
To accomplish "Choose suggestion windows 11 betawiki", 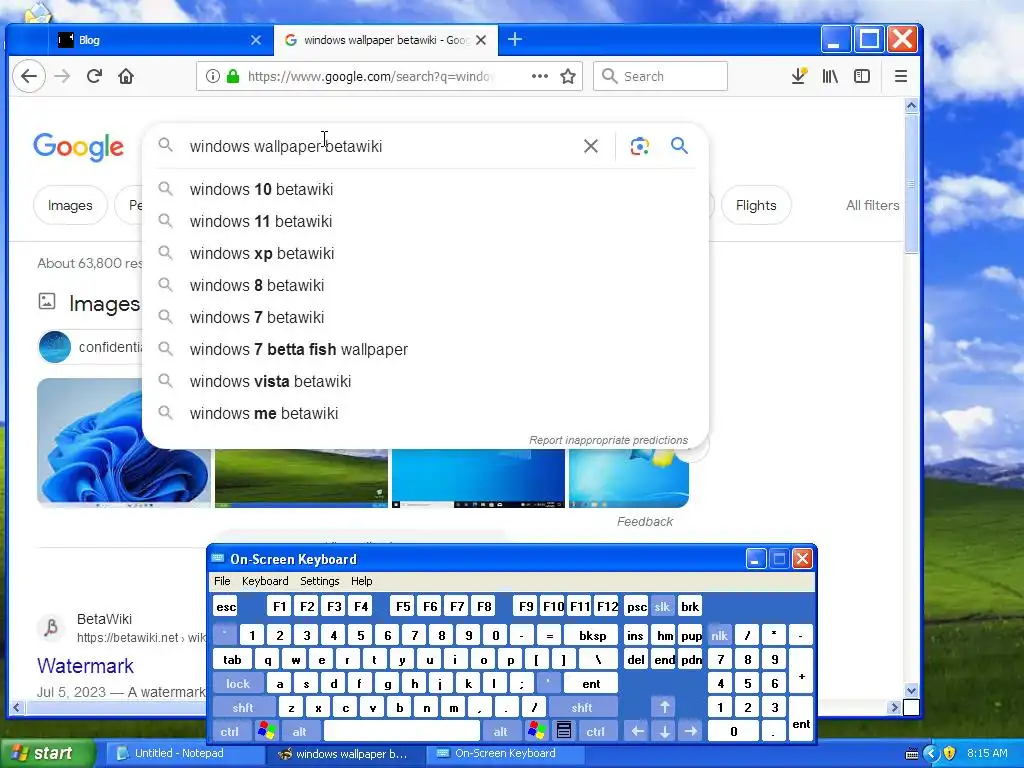I will click(x=424, y=221).
